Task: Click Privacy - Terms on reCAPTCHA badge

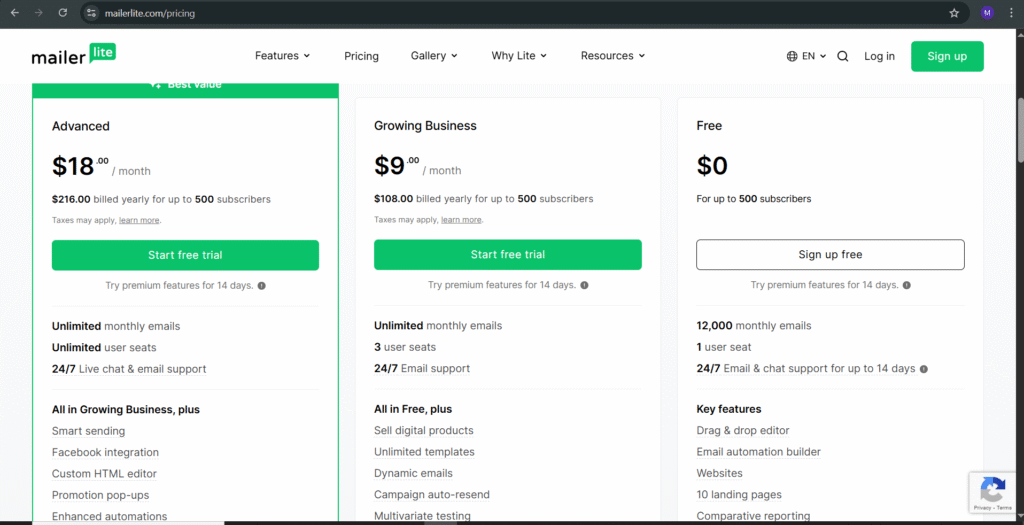Action: click(993, 508)
